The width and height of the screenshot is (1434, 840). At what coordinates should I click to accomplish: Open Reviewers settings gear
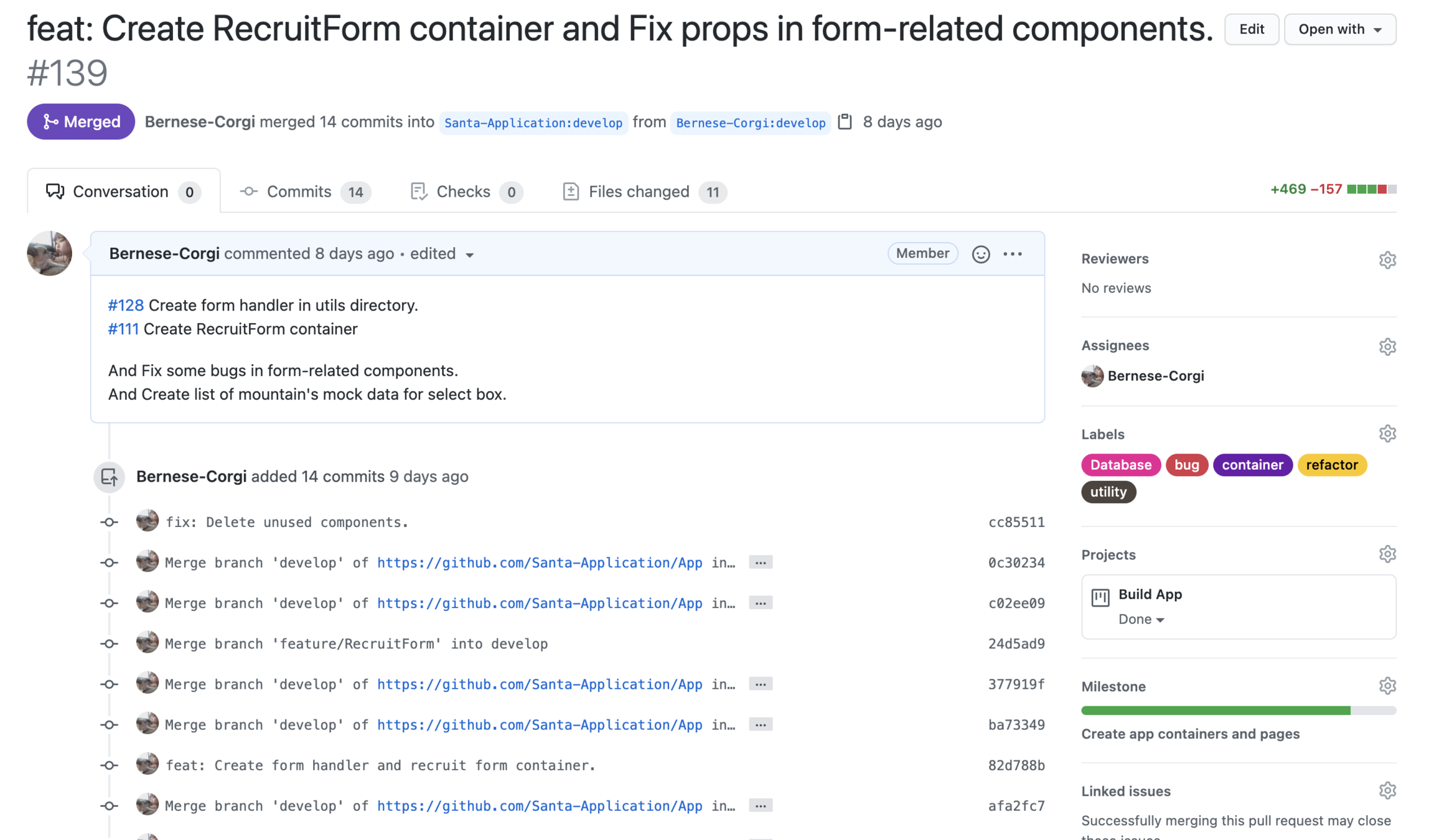click(1387, 260)
